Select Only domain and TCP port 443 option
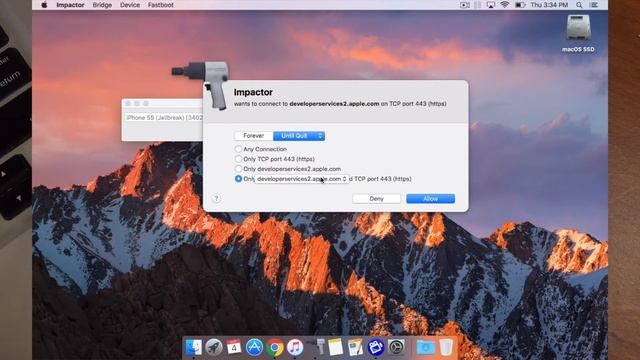Screen dimensions: 640x360 coord(238,179)
